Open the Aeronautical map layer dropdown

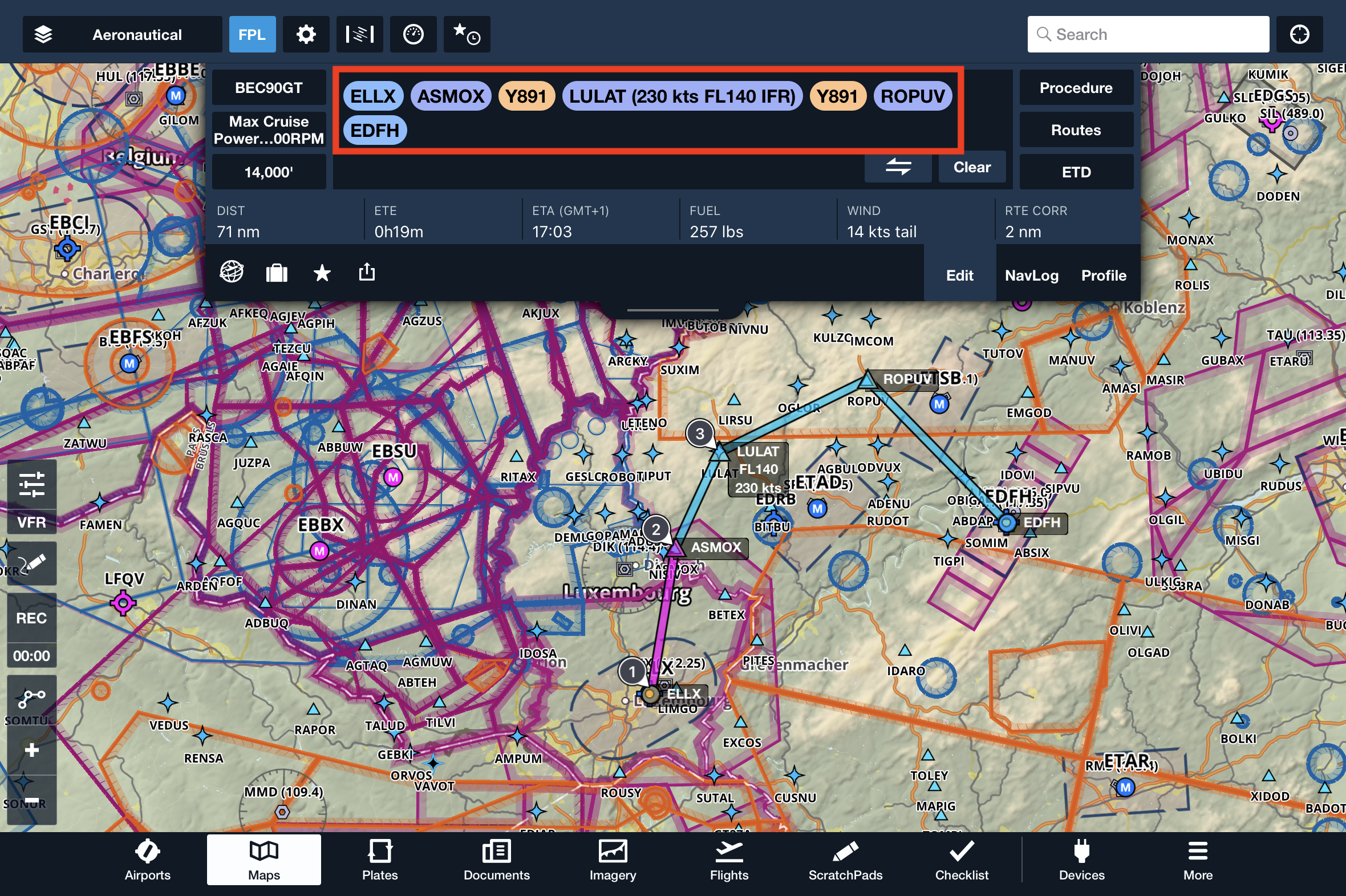coord(122,34)
